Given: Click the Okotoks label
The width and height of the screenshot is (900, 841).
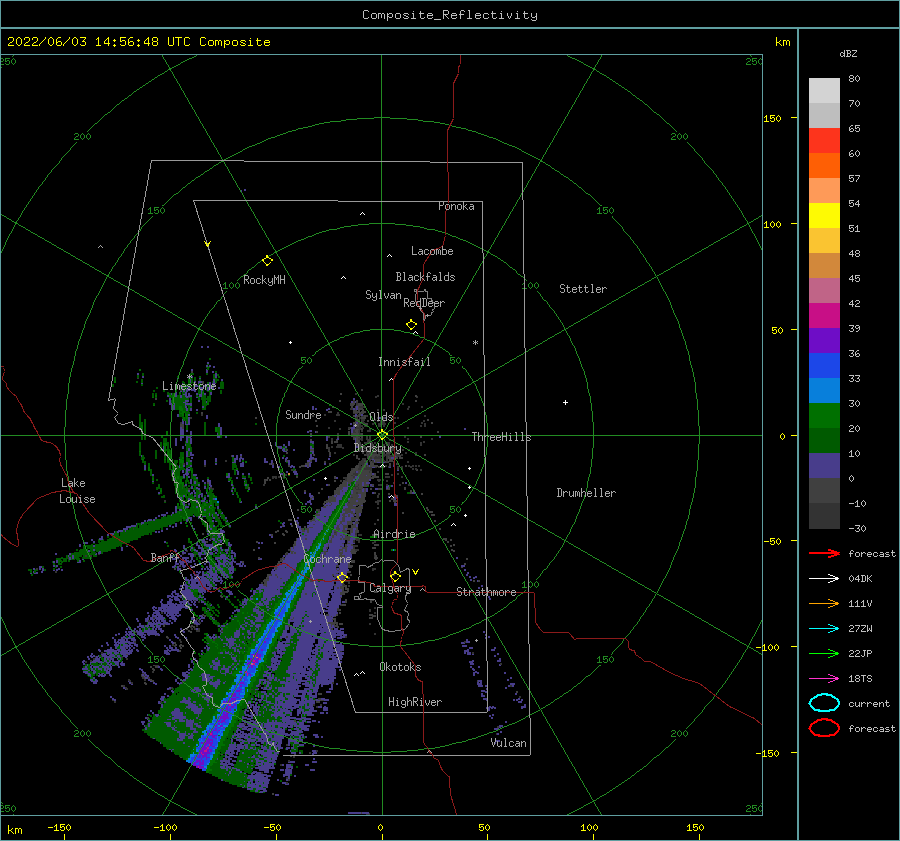Looking at the screenshot, I should coord(400,667).
